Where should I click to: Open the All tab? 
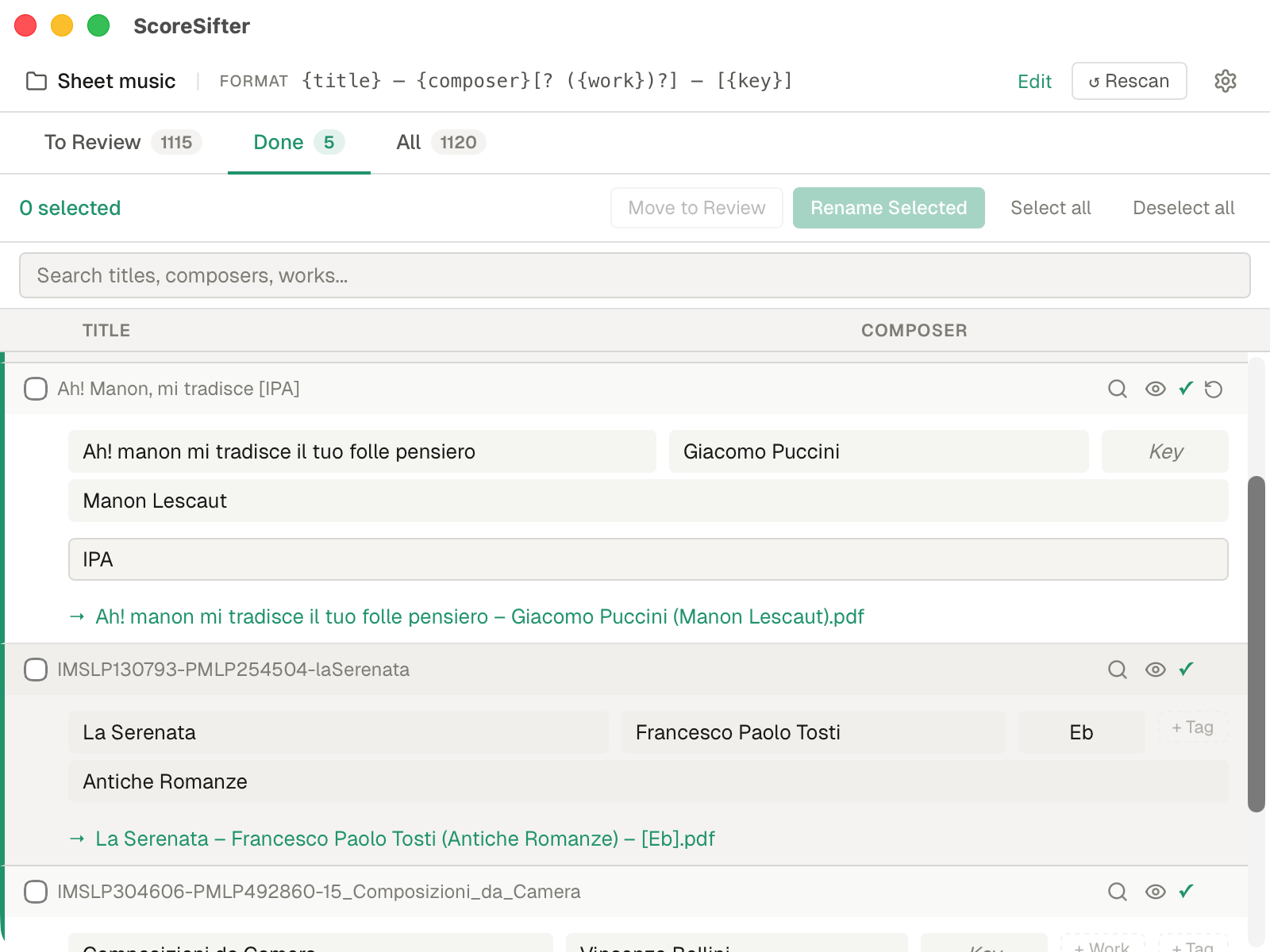tap(408, 142)
